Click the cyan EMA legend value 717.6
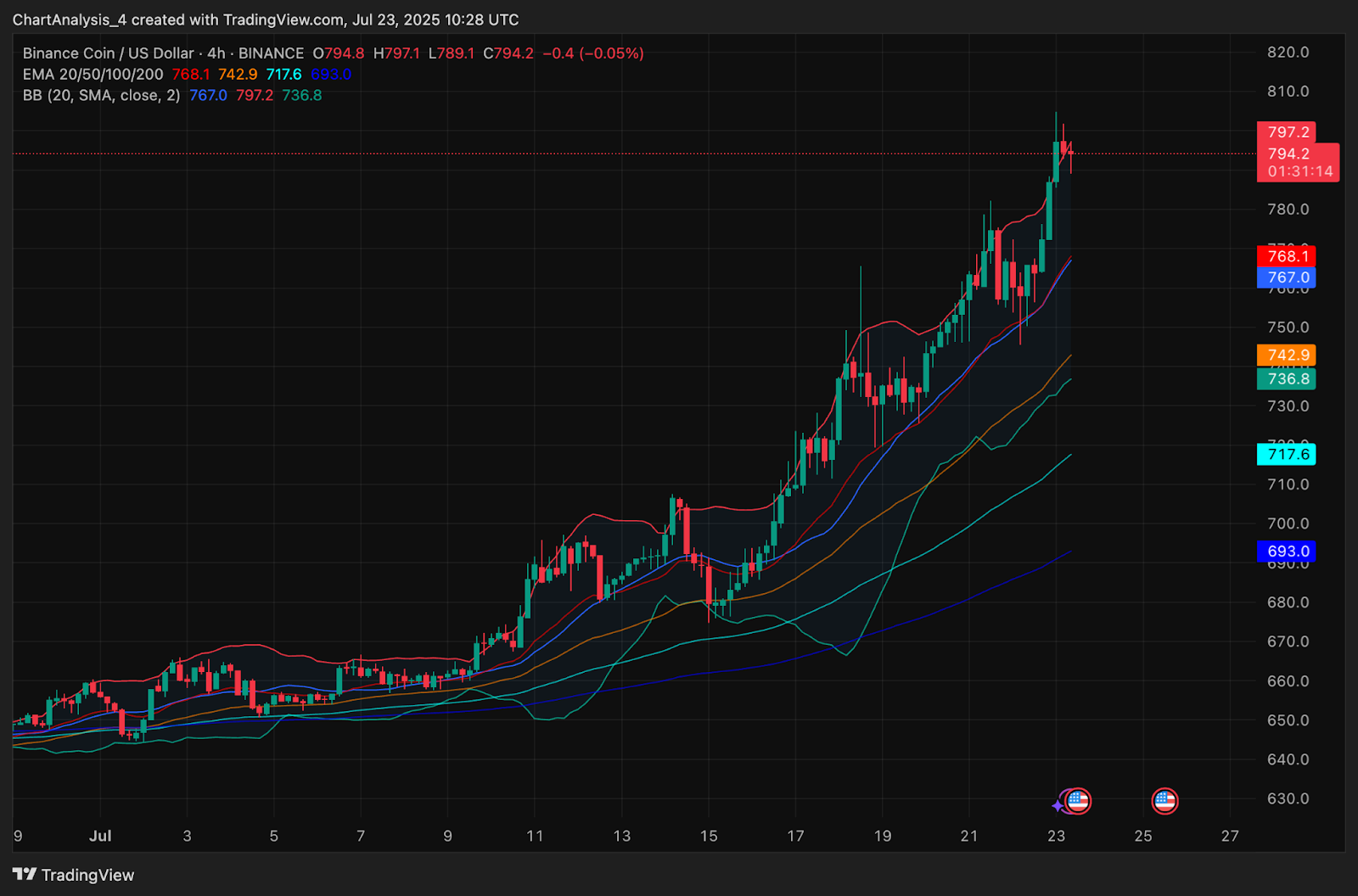1358x896 pixels. coord(283,75)
